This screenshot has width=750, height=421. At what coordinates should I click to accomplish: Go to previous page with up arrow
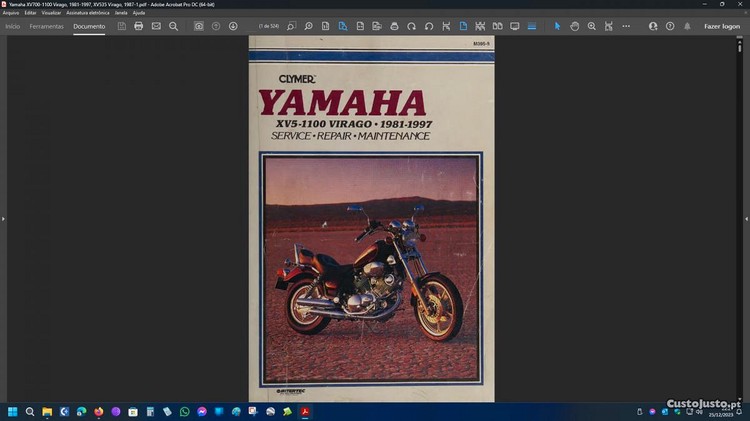point(216,26)
